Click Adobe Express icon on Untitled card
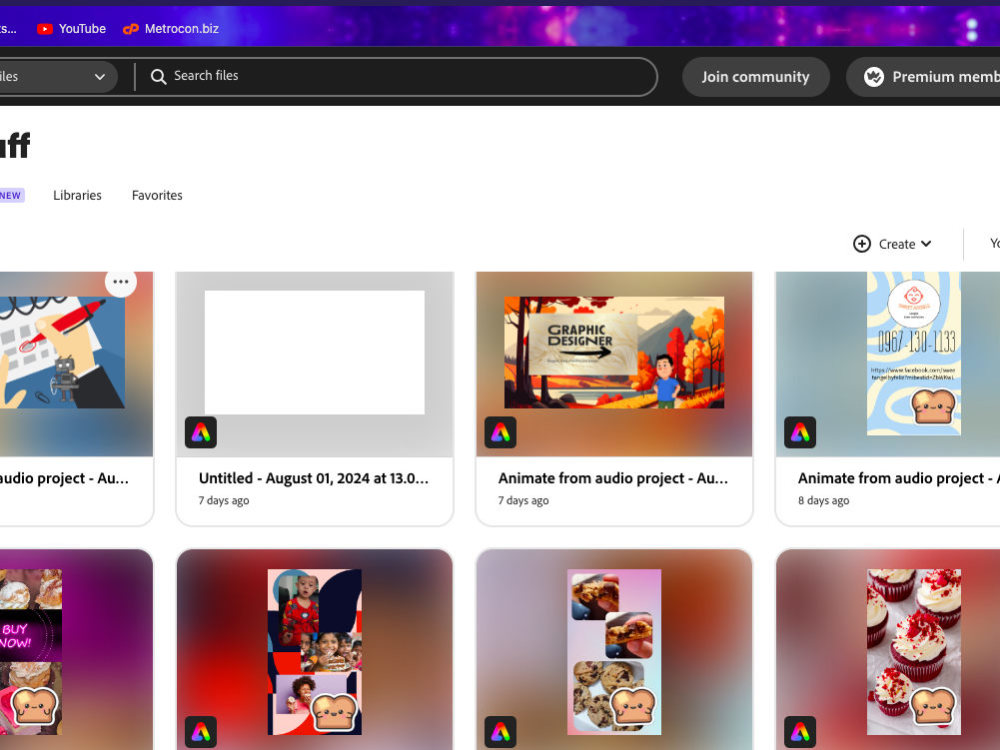The width and height of the screenshot is (1000, 750). [x=201, y=432]
